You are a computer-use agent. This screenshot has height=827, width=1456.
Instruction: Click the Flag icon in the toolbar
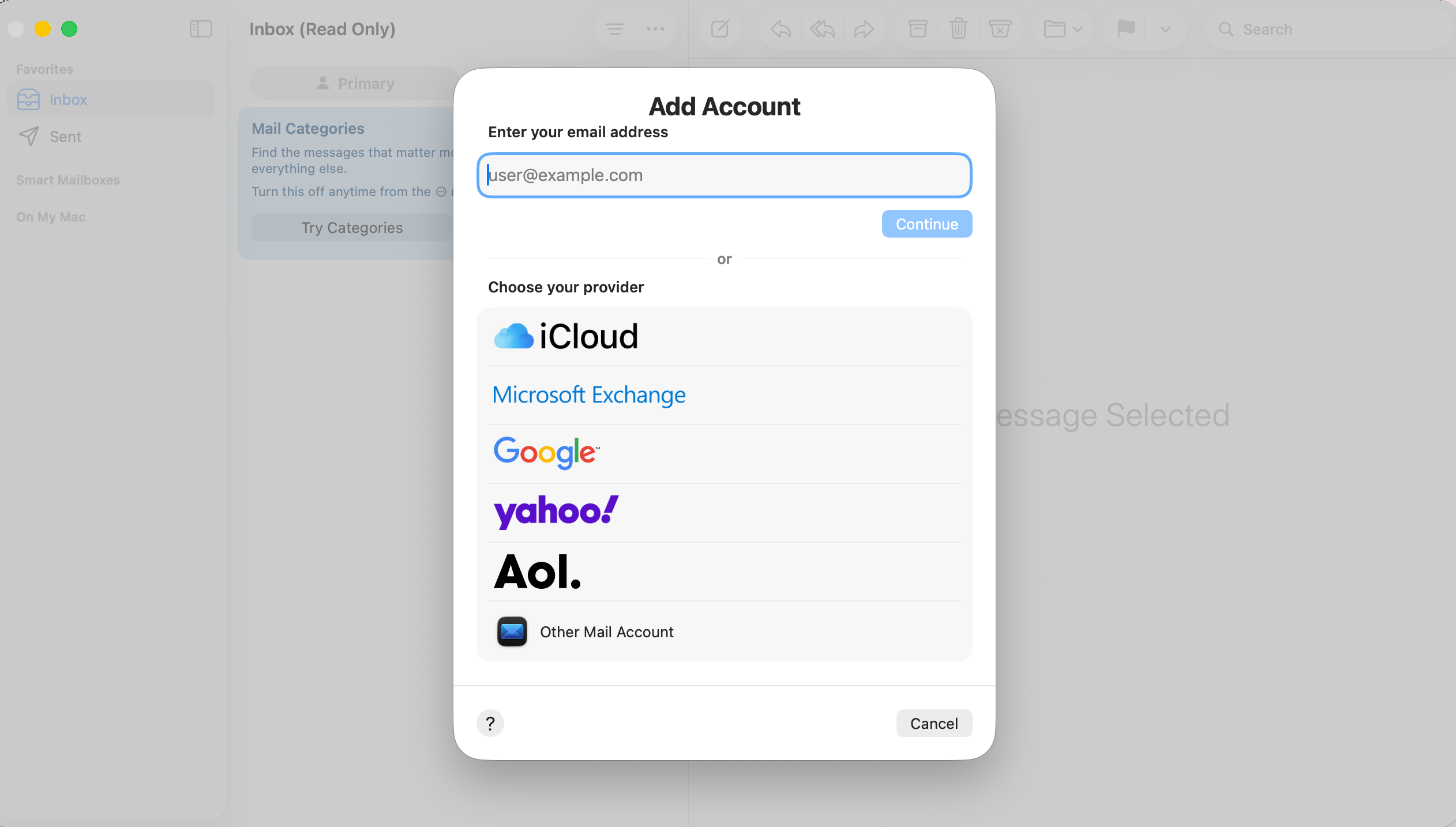pyautogui.click(x=1125, y=29)
